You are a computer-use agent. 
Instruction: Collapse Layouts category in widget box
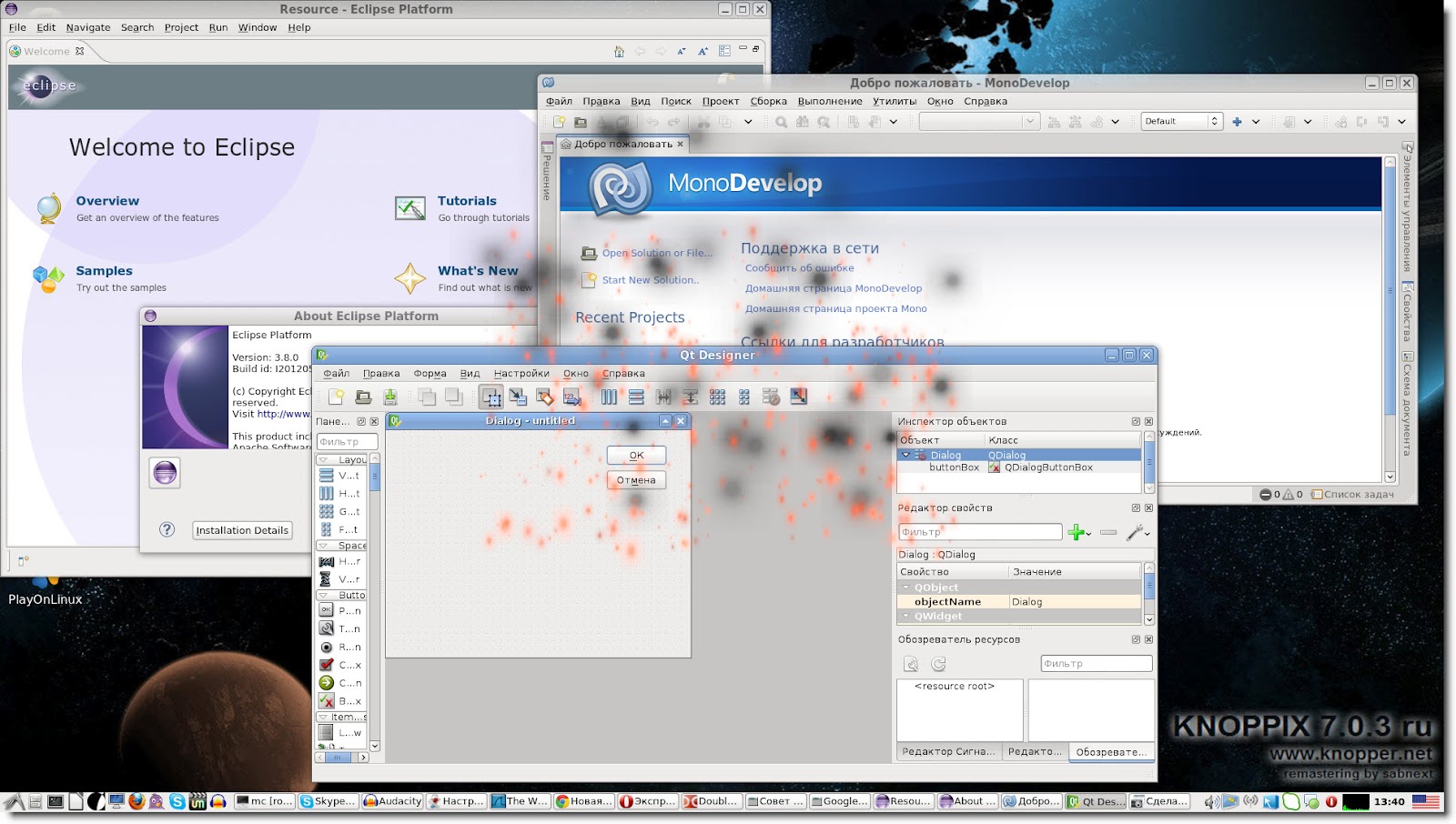(x=323, y=460)
